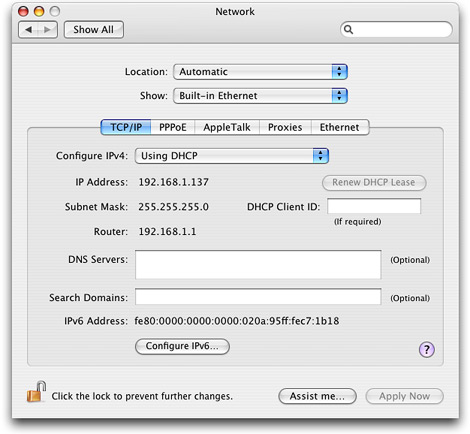Open the Proxies tab
The image size is (470, 434).
click(285, 127)
